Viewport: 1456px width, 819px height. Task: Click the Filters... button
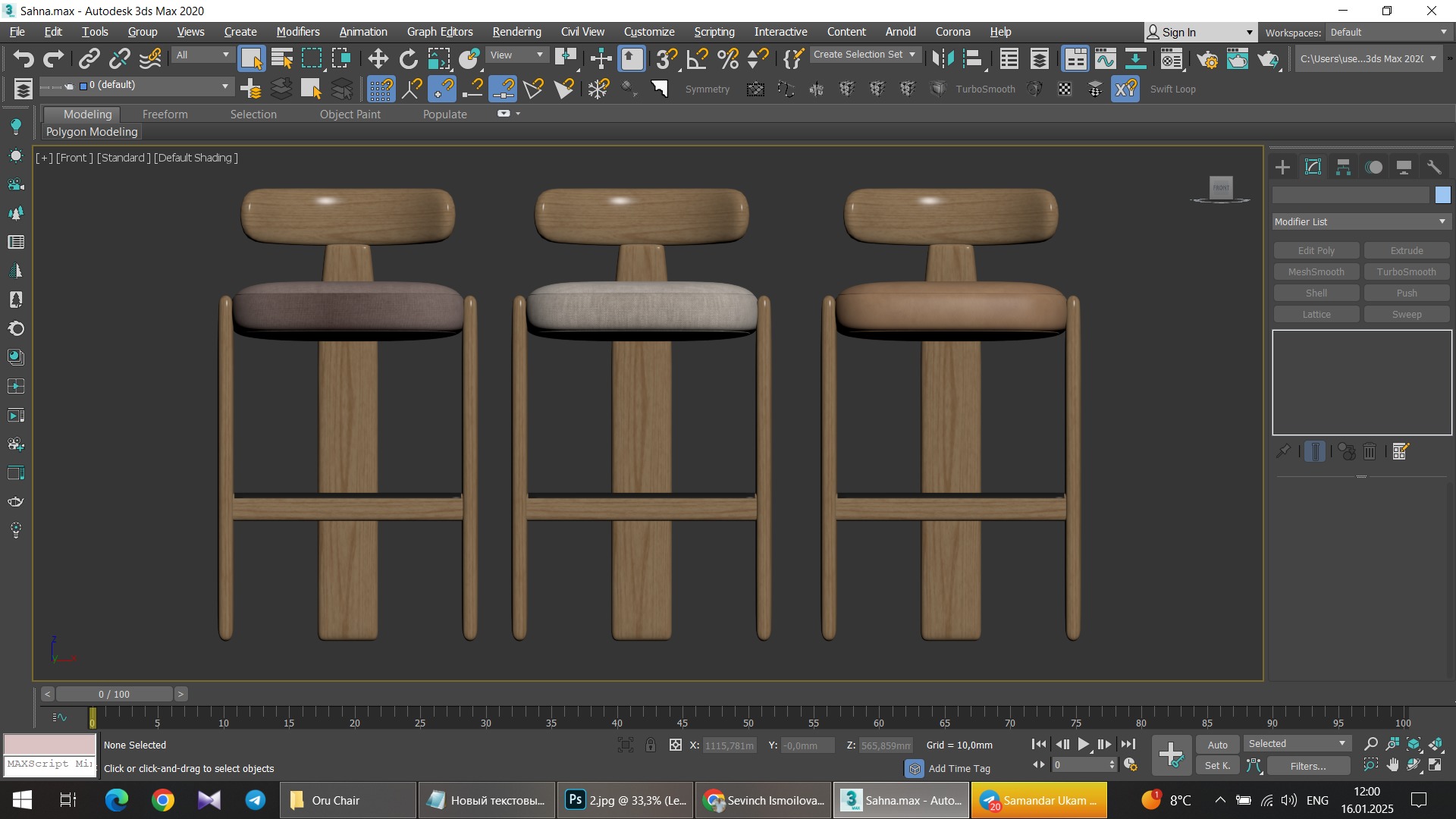[x=1308, y=766]
